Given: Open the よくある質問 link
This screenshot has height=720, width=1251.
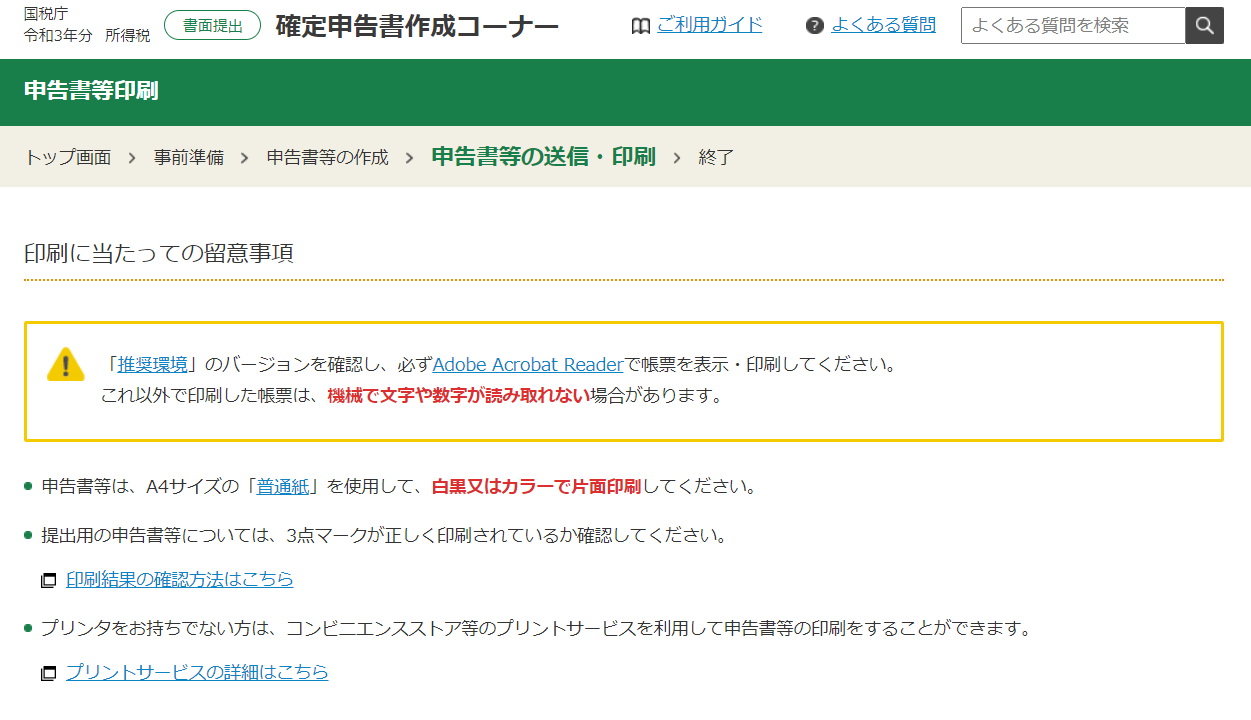Looking at the screenshot, I should click(883, 25).
